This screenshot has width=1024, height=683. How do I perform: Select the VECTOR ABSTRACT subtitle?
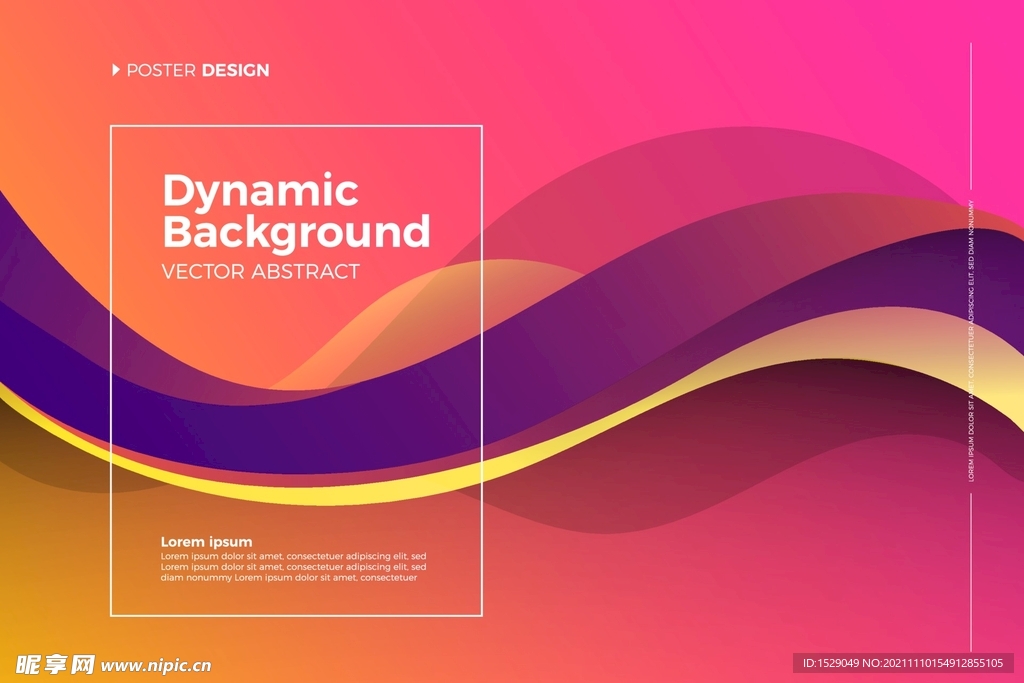260,272
